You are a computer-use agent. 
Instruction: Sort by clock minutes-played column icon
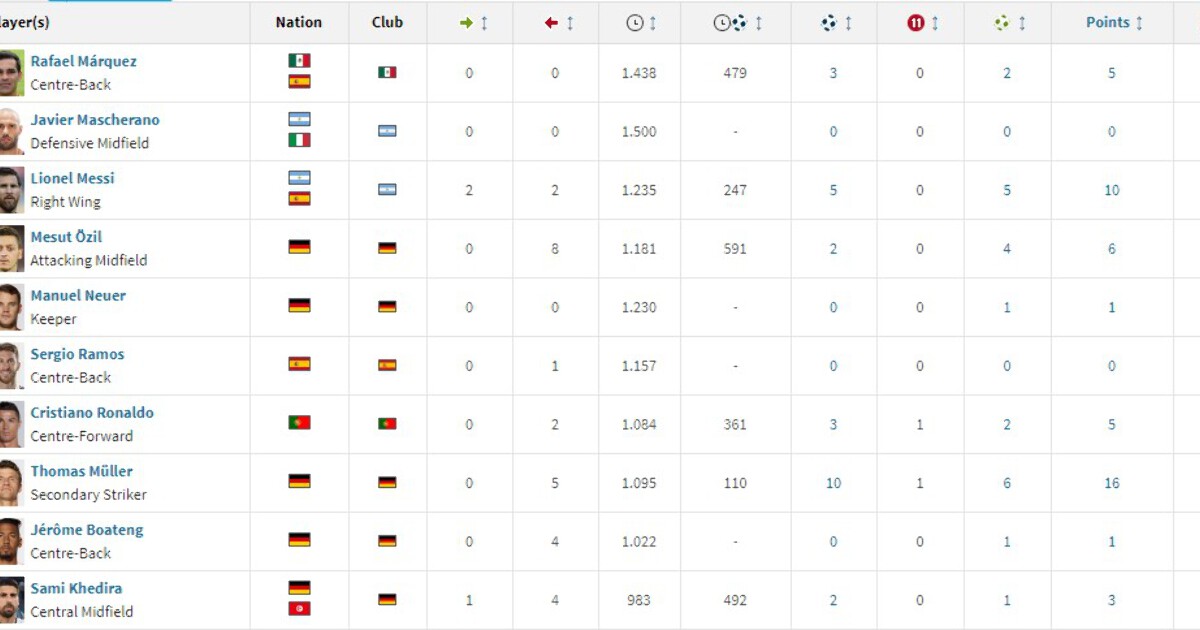pyautogui.click(x=635, y=23)
